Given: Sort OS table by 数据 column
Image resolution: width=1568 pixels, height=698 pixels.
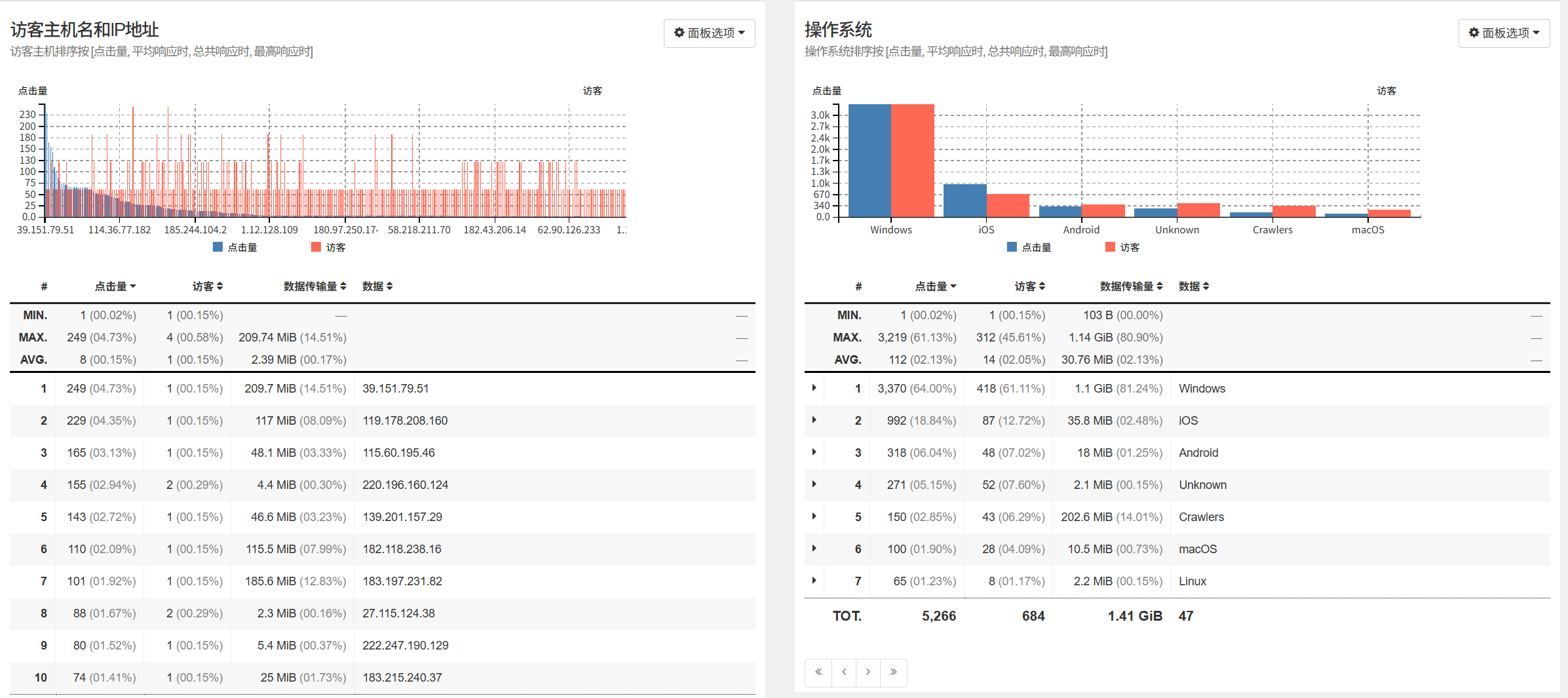Looking at the screenshot, I should click(x=1194, y=286).
